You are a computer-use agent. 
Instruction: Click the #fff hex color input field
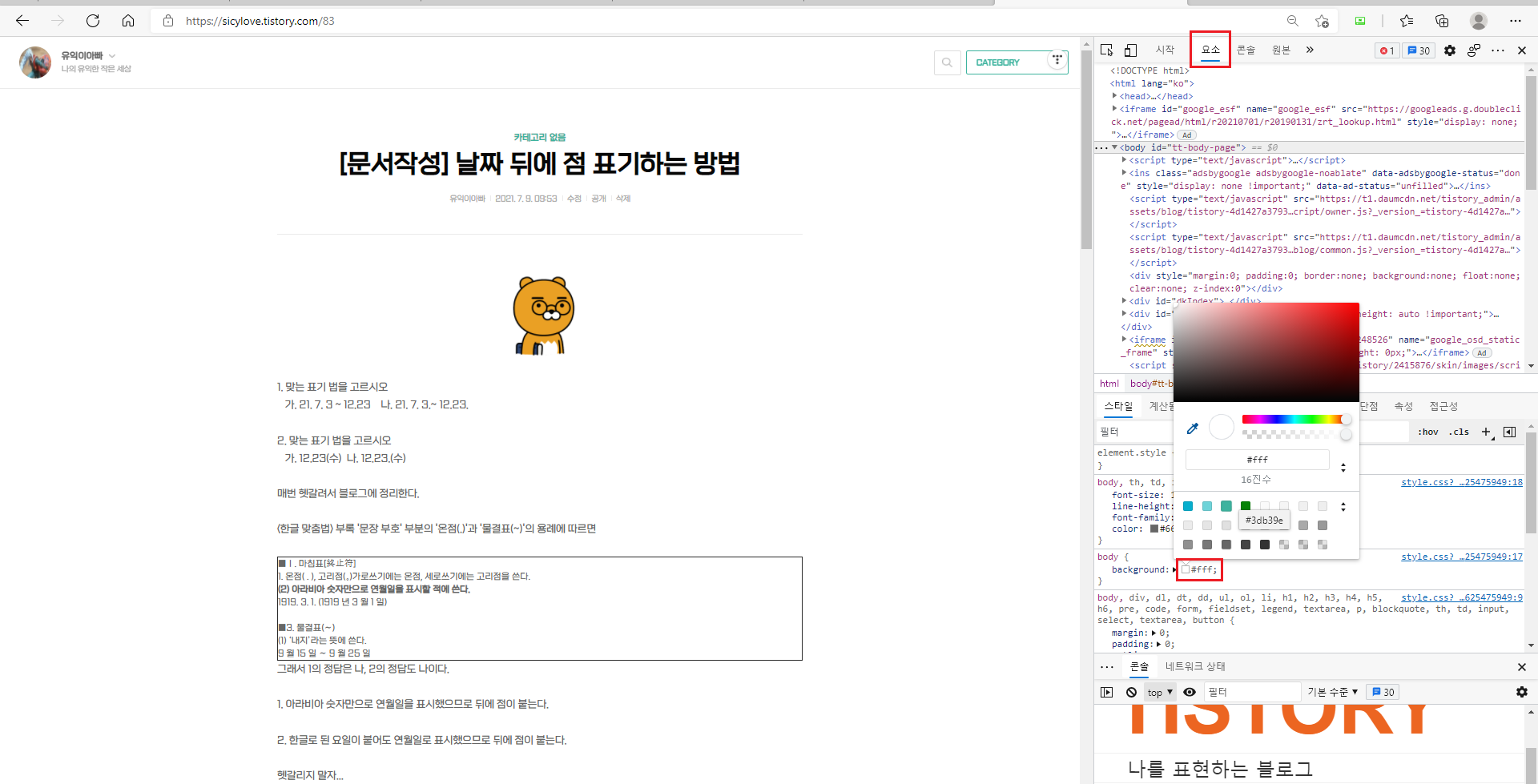point(1258,460)
